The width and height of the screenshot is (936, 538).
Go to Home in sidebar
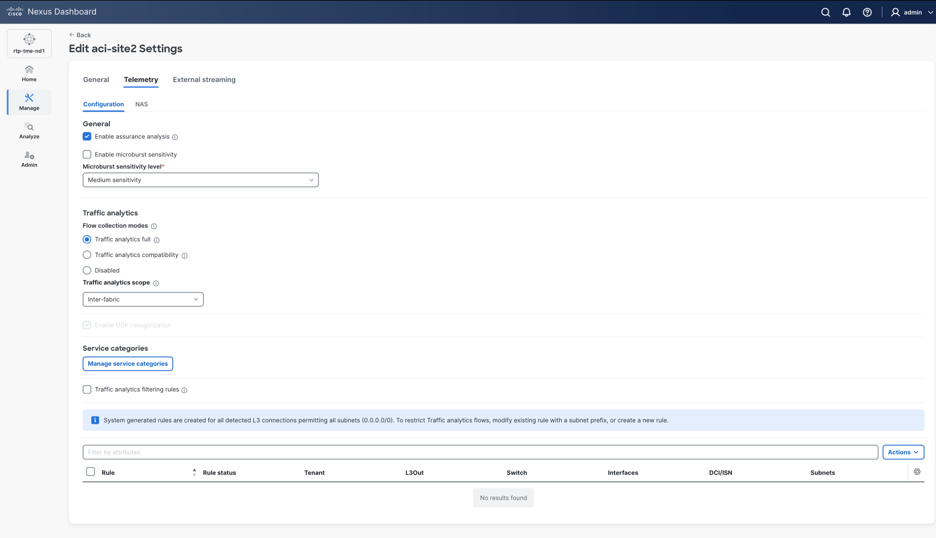click(x=29, y=73)
